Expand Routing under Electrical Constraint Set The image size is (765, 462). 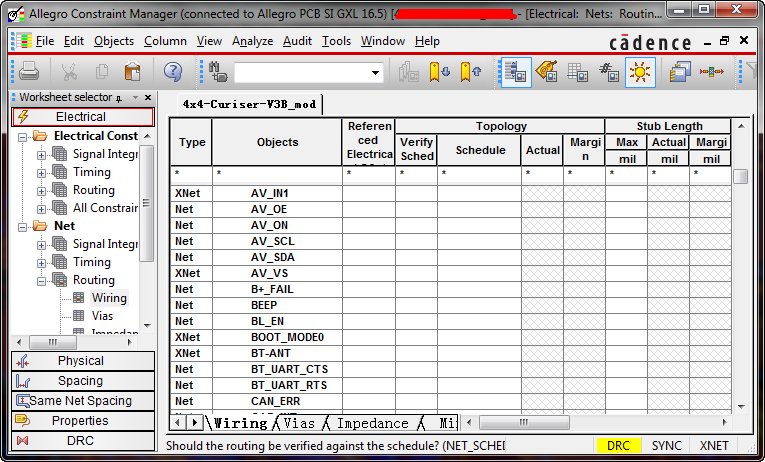pyautogui.click(x=41, y=191)
